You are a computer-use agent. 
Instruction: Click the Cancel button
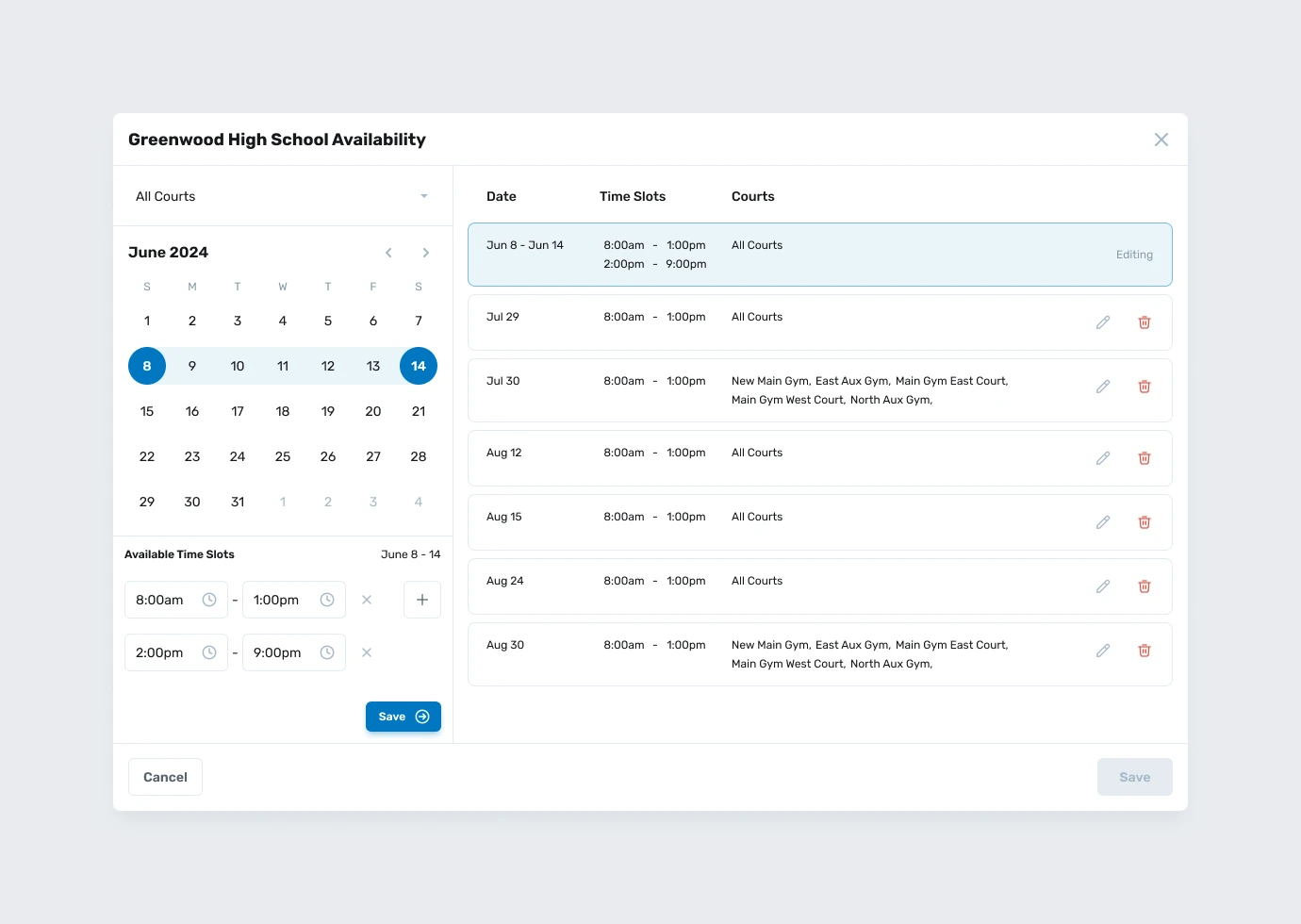click(x=165, y=777)
